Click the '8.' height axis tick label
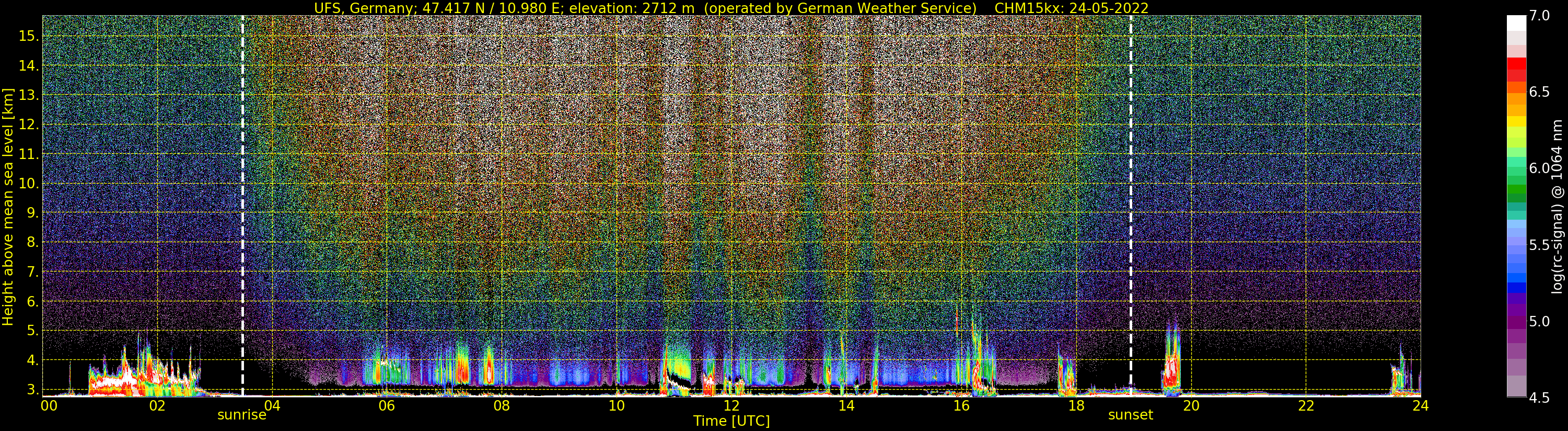This screenshot has height=431, width=1568. (x=32, y=242)
